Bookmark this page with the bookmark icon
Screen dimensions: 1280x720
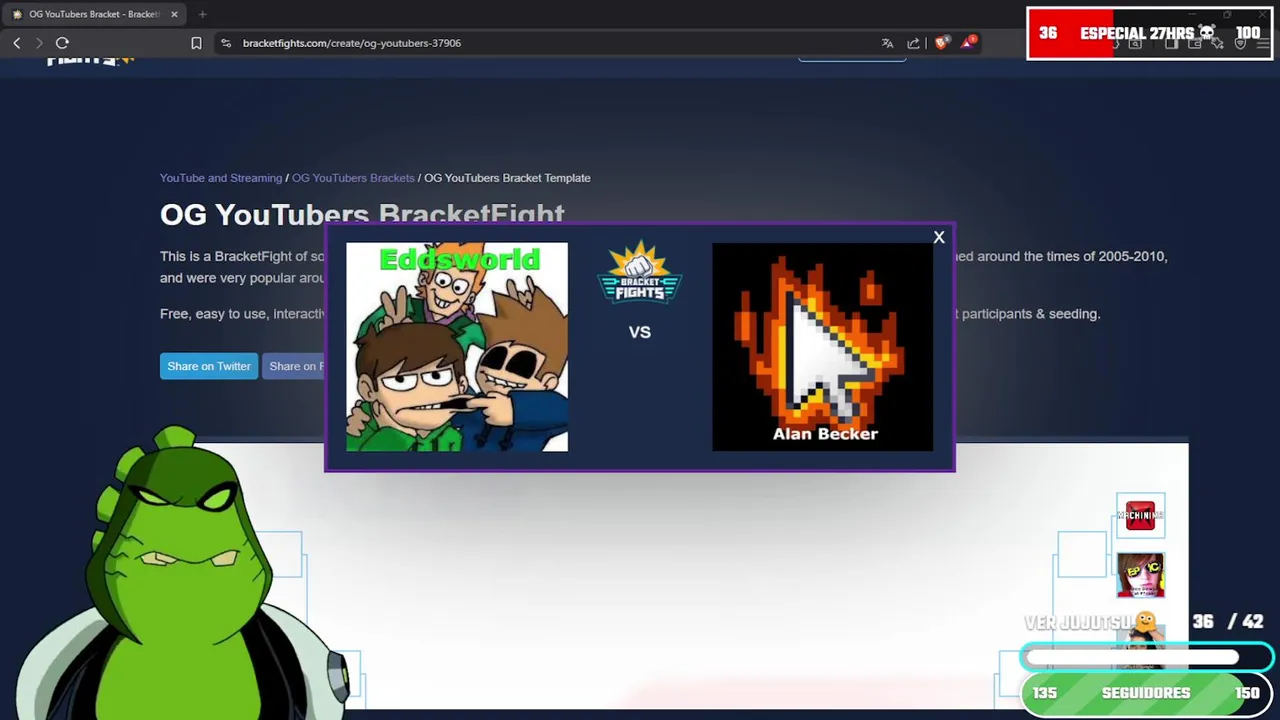click(196, 43)
